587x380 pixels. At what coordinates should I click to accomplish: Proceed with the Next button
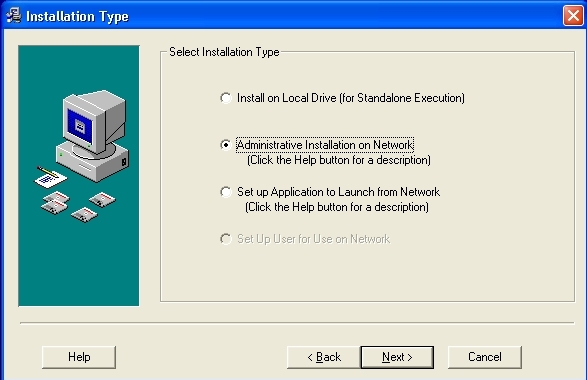pos(397,357)
